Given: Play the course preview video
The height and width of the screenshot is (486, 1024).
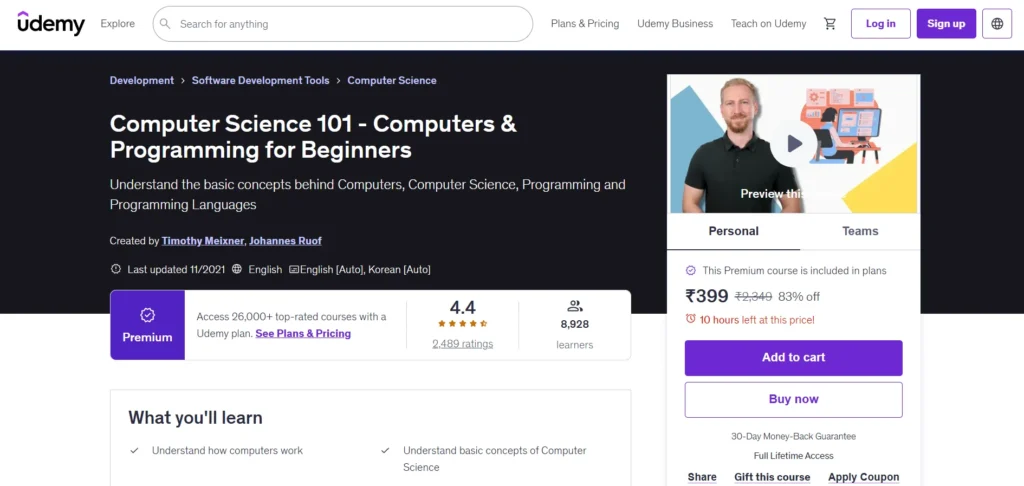Looking at the screenshot, I should coord(794,144).
